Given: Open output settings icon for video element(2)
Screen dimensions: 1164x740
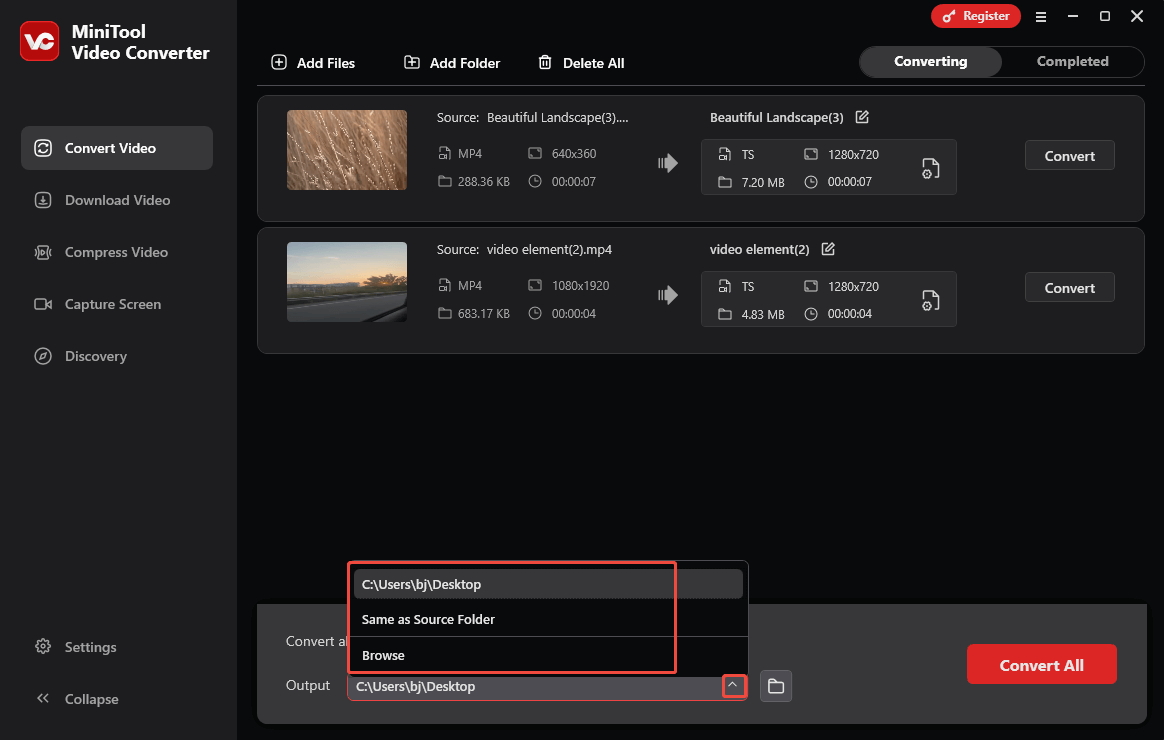Looking at the screenshot, I should click(930, 301).
